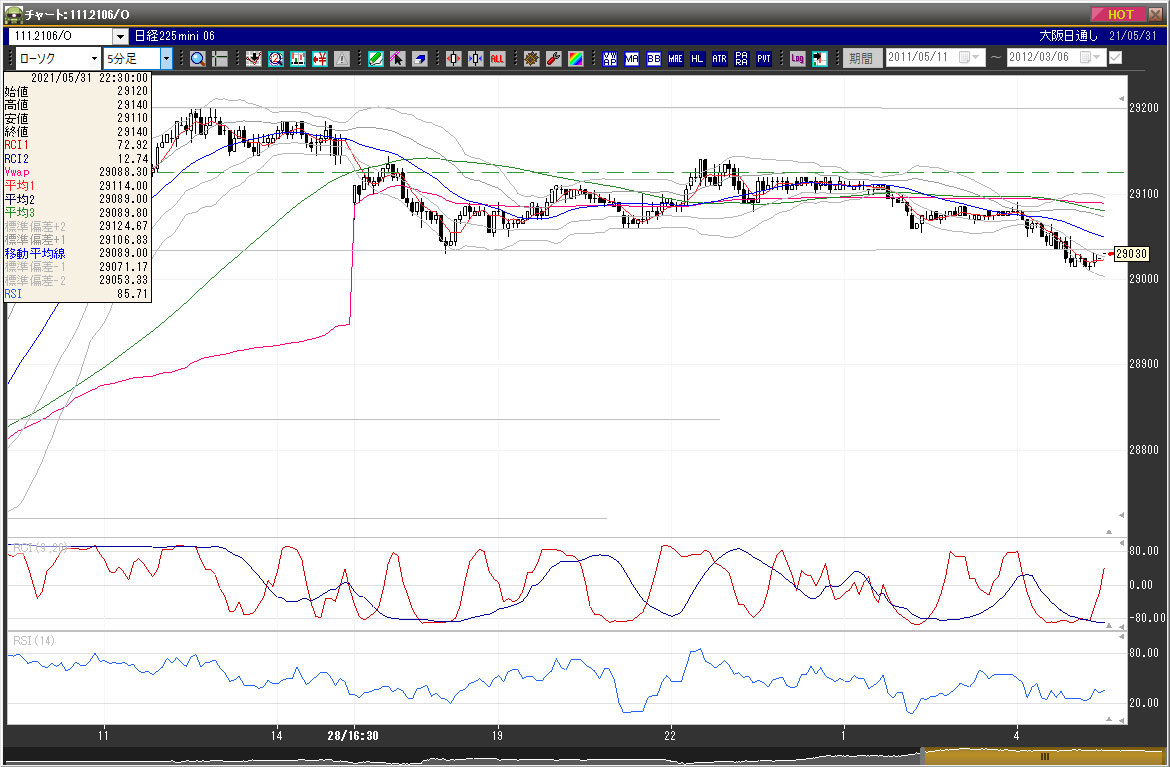This screenshot has height=767, width=1170.
Task: Open the rainbow color settings icon
Action: click(x=575, y=58)
